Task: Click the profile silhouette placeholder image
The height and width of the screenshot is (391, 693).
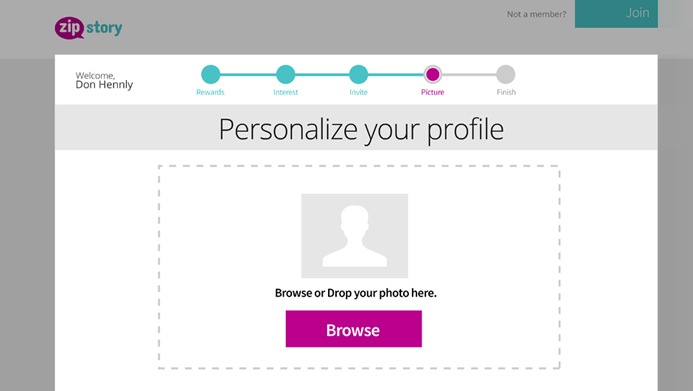Action: (x=354, y=235)
